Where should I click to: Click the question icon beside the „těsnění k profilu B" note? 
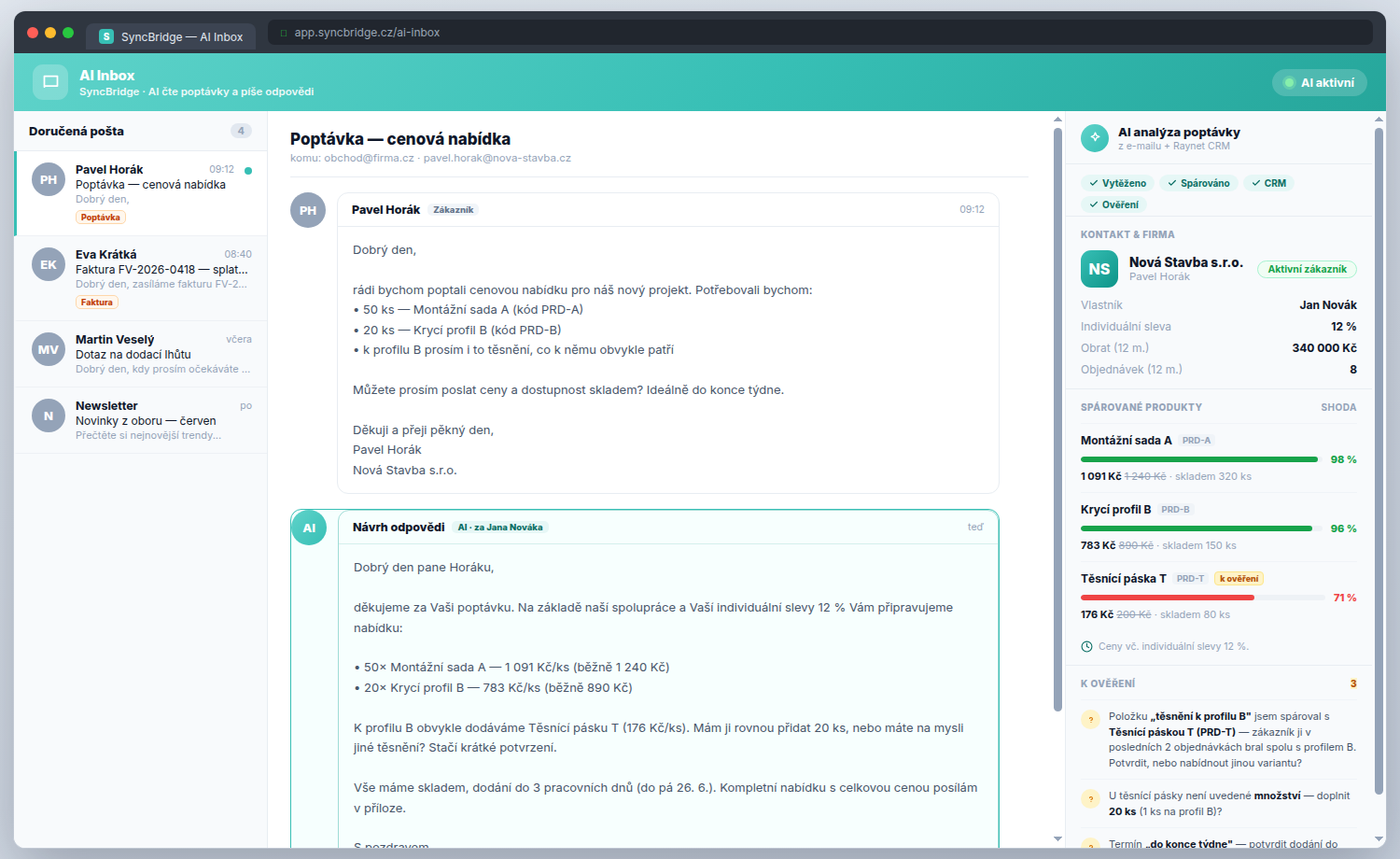click(1090, 720)
